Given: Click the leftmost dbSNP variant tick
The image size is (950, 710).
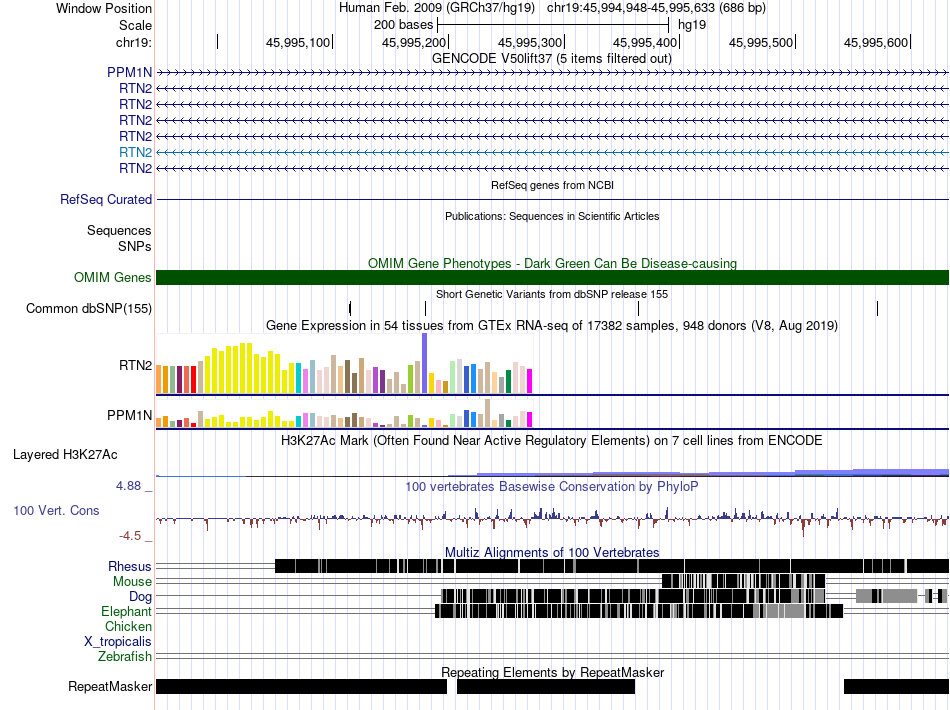Looking at the screenshot, I should pos(350,308).
